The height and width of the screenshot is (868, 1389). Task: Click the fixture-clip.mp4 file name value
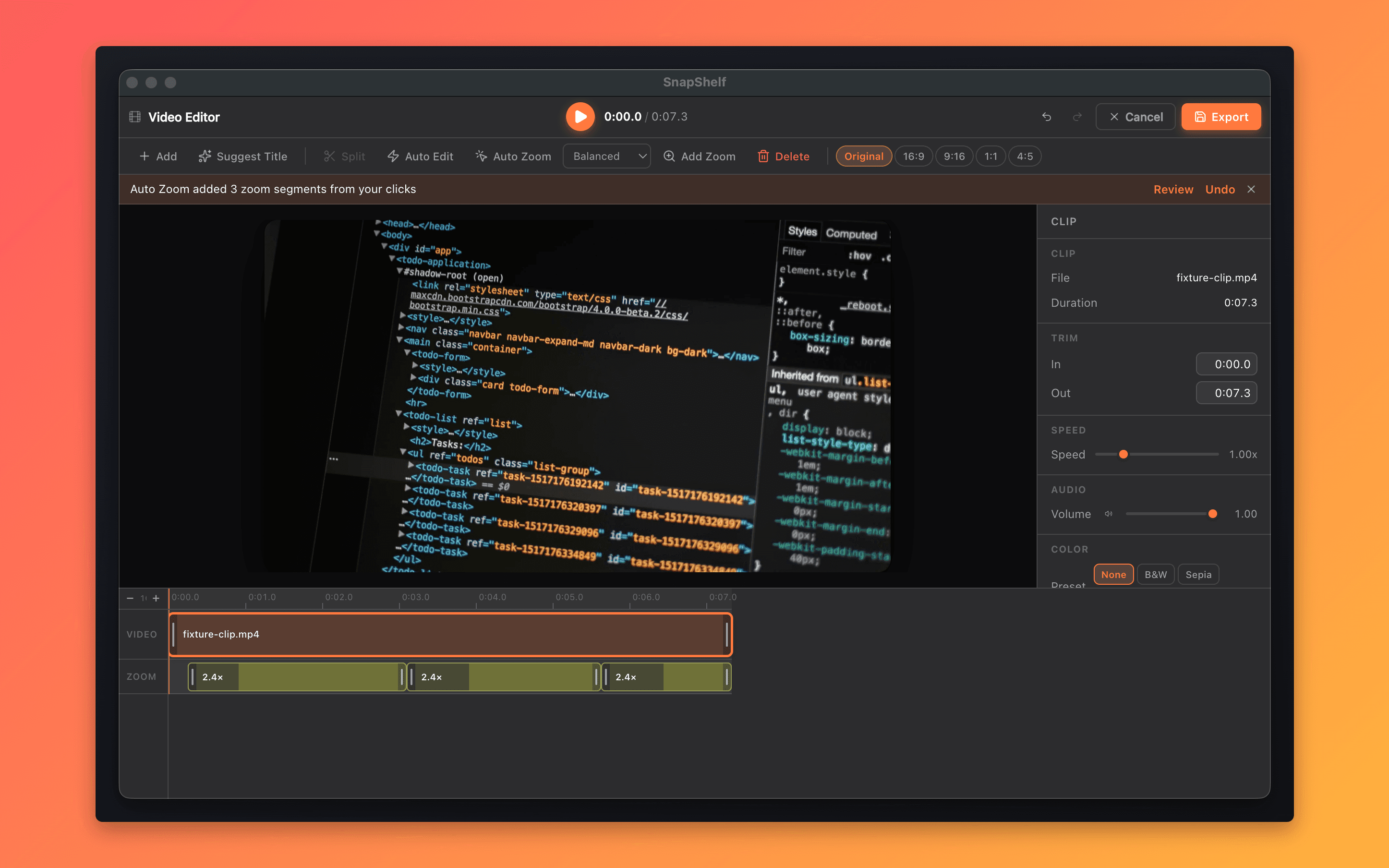(x=1216, y=278)
